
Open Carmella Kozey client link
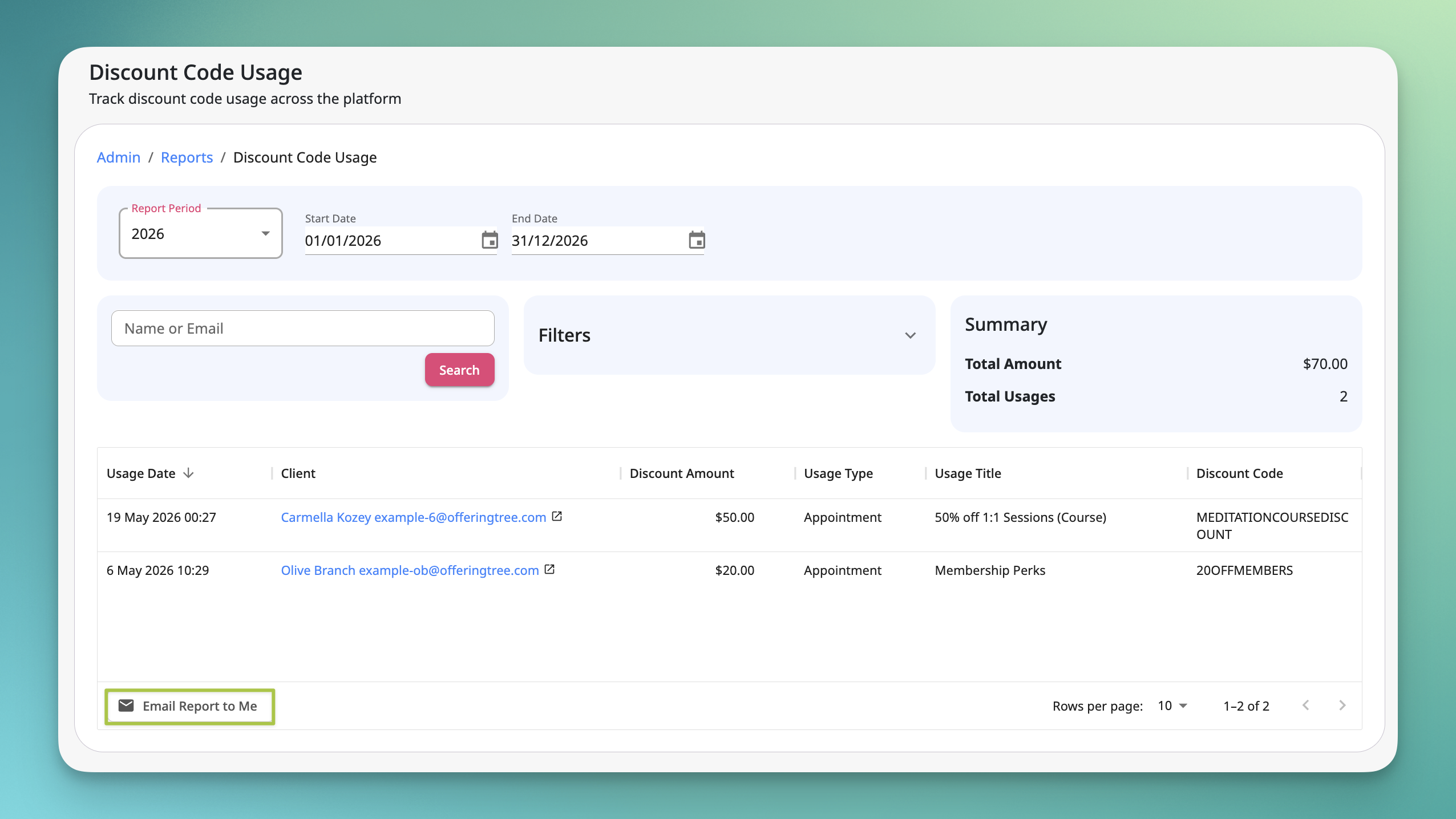tap(414, 517)
